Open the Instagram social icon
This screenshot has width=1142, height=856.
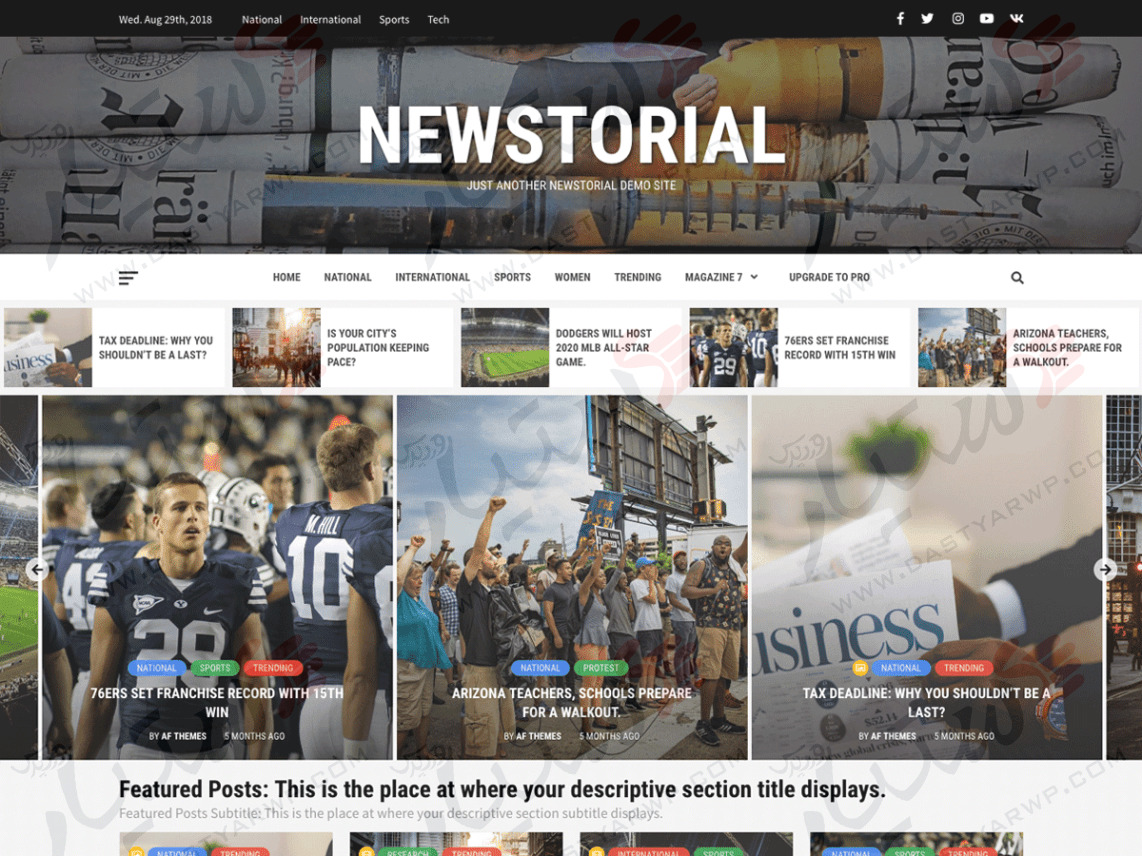(958, 19)
